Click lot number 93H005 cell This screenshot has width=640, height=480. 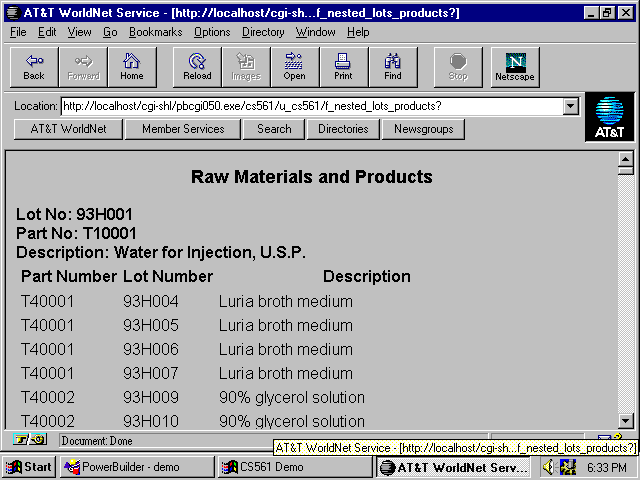[151, 326]
